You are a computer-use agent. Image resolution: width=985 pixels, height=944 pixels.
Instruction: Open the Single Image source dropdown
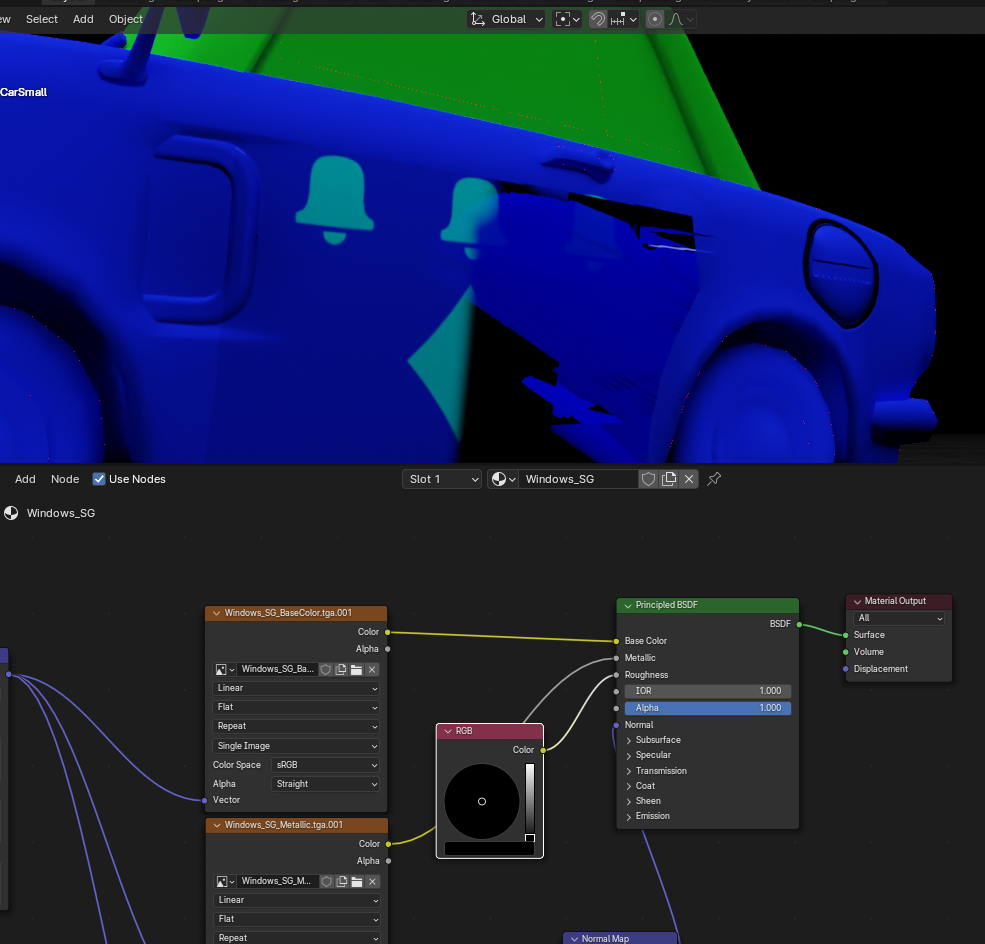click(297, 746)
